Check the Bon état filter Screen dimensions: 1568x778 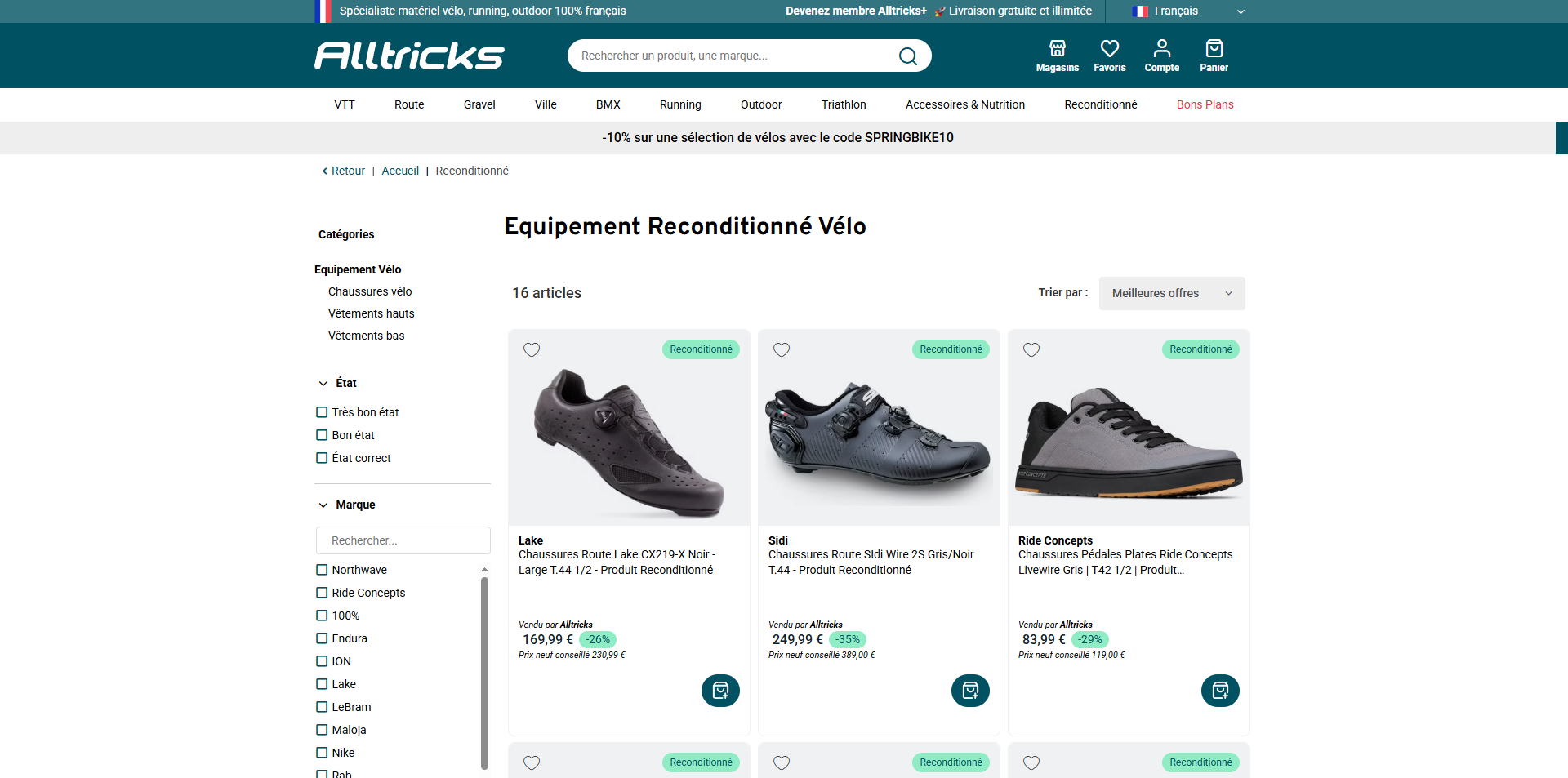pyautogui.click(x=322, y=435)
